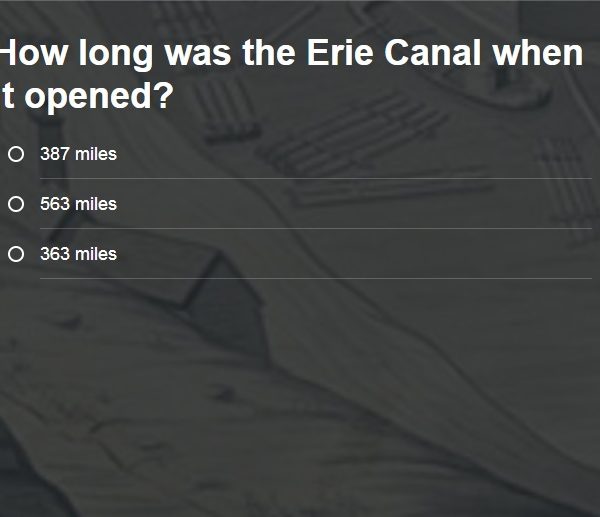Select the 387 miles radio button
This screenshot has height=517, width=600.
coord(15,154)
